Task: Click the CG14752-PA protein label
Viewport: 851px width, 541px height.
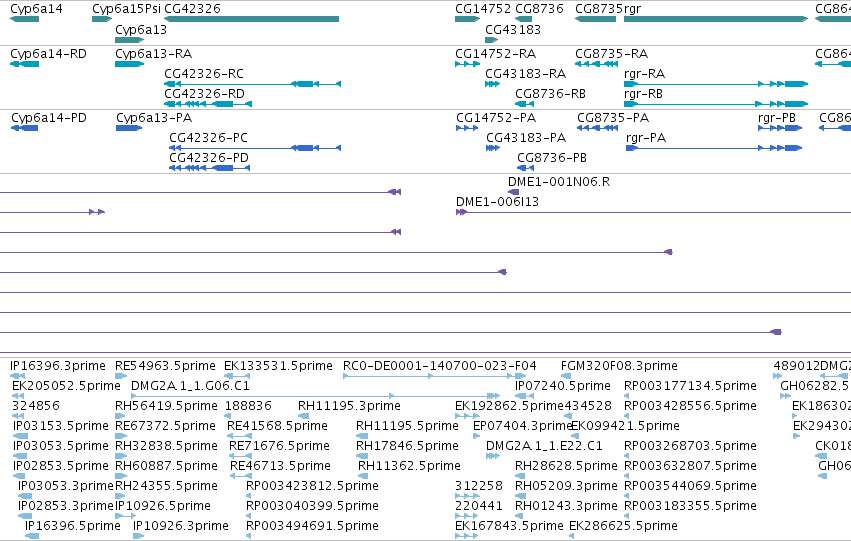Action: (x=496, y=118)
